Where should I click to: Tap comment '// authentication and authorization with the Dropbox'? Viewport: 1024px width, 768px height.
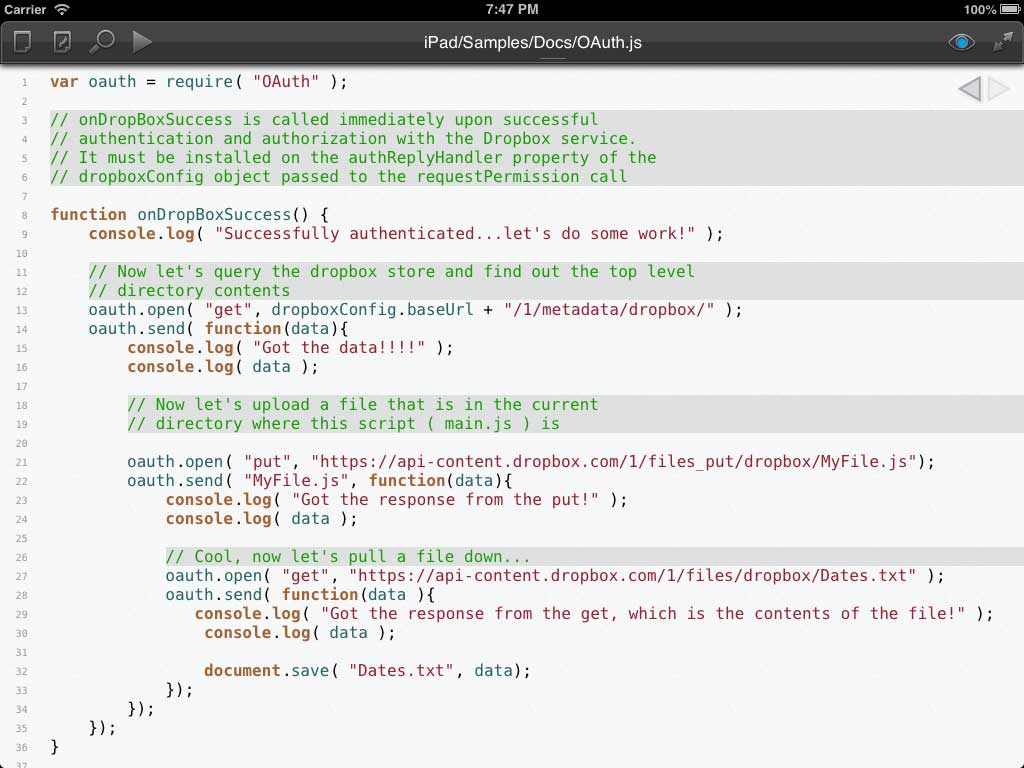pyautogui.click(x=343, y=138)
